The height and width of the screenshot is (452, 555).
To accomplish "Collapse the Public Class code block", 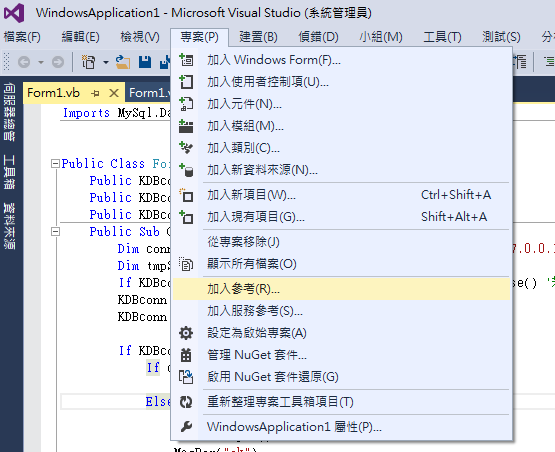I will pyautogui.click(x=55, y=164).
